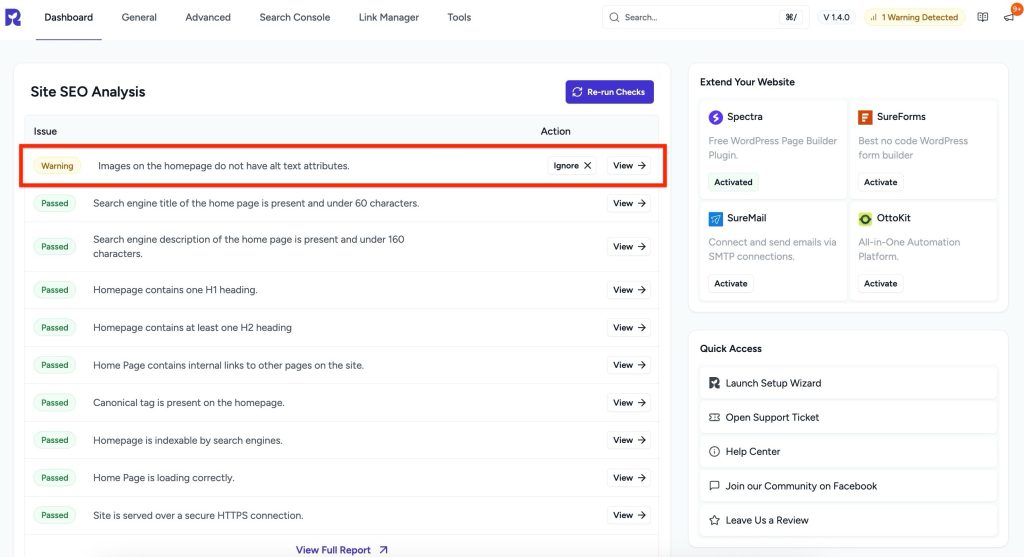Activate the SureForms plugin

click(x=880, y=182)
